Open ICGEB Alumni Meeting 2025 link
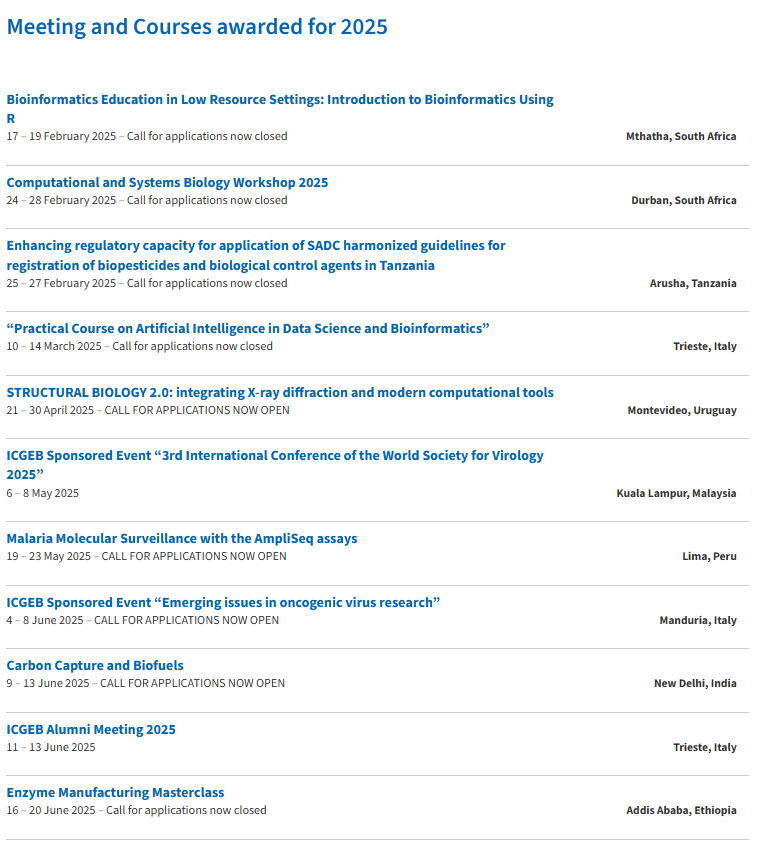Screen dimensions: 760x847 [91, 730]
